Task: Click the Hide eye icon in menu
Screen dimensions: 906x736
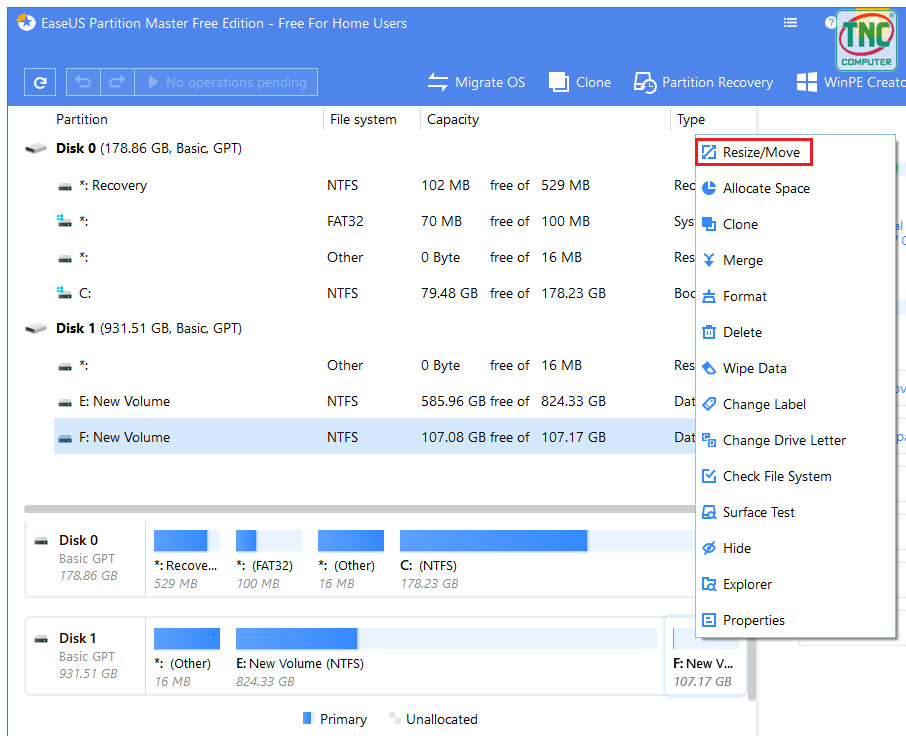Action: coord(708,548)
